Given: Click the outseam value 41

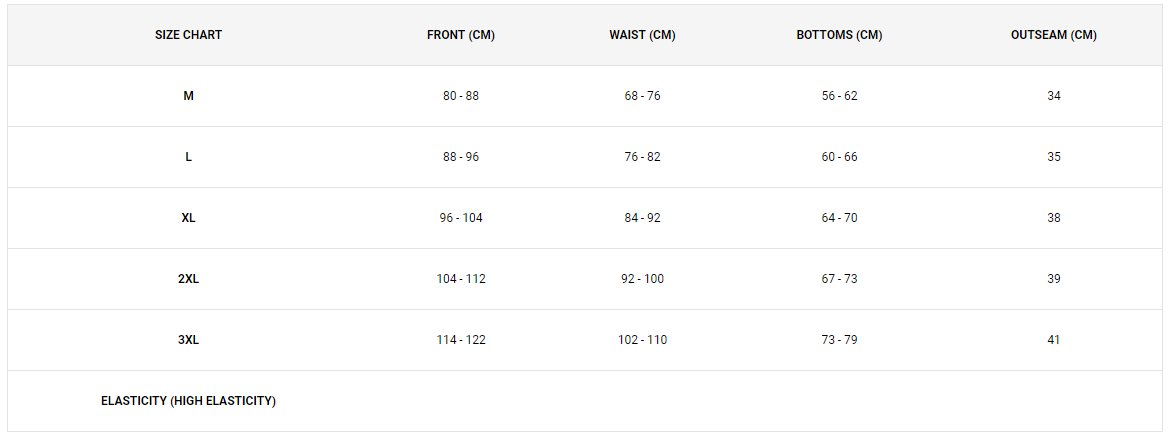Looking at the screenshot, I should (x=1053, y=340).
